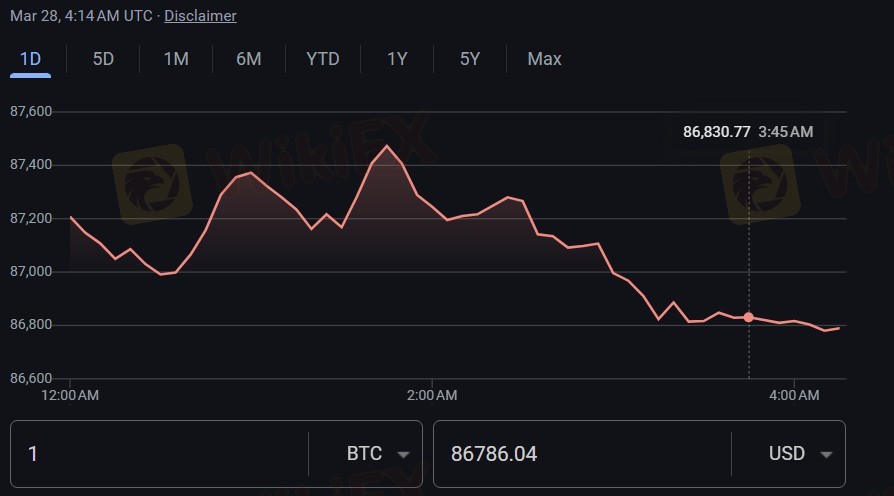
Task: Click the 86,830.77 price tooltip
Action: [716, 131]
